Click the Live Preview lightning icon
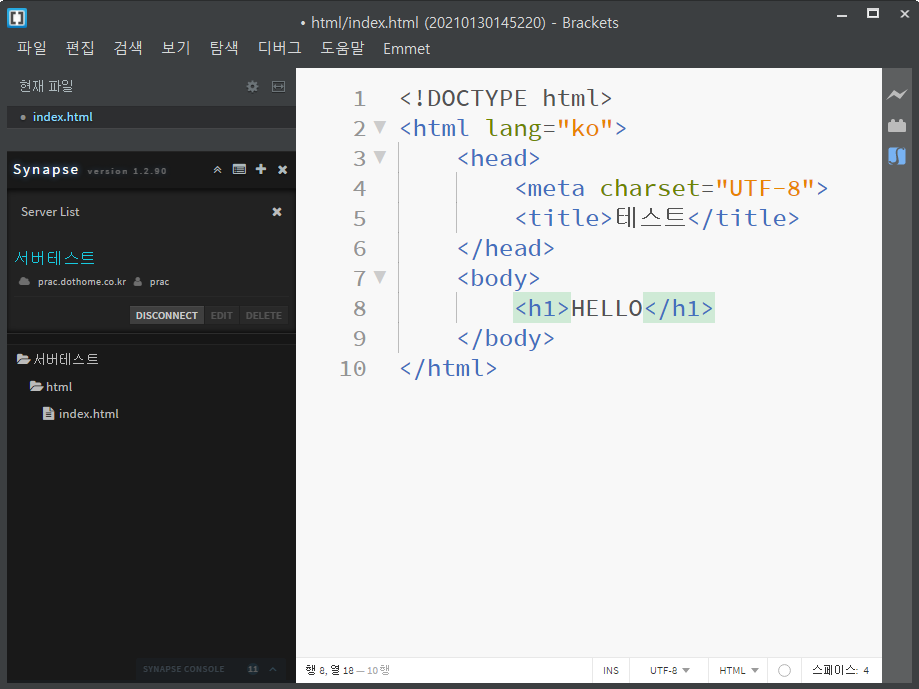The height and width of the screenshot is (689, 919). pyautogui.click(x=897, y=94)
